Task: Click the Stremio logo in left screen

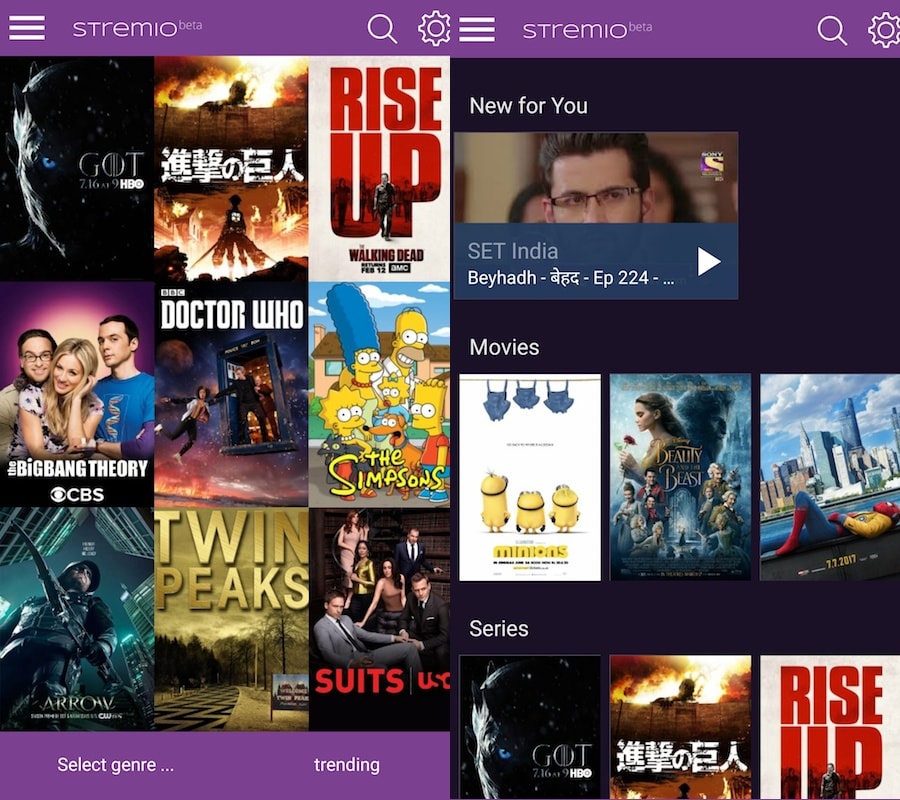Action: [x=137, y=28]
